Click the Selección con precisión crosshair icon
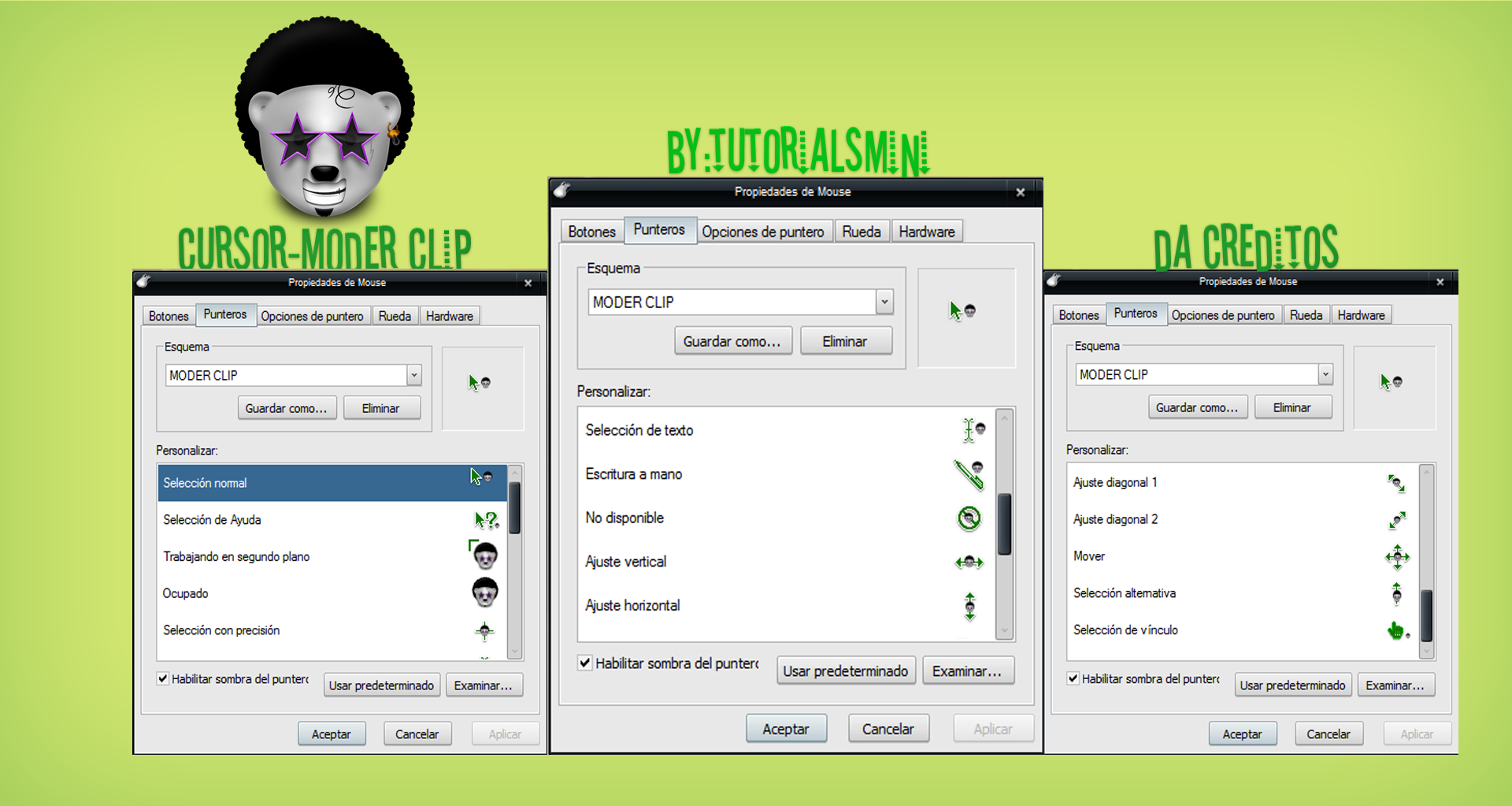1512x806 pixels. [485, 630]
